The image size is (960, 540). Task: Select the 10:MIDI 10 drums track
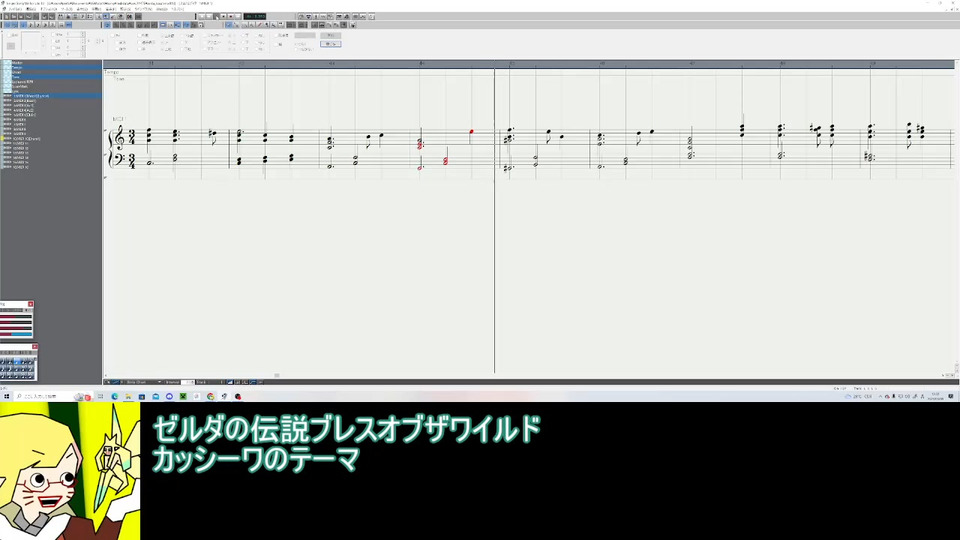(x=51, y=139)
